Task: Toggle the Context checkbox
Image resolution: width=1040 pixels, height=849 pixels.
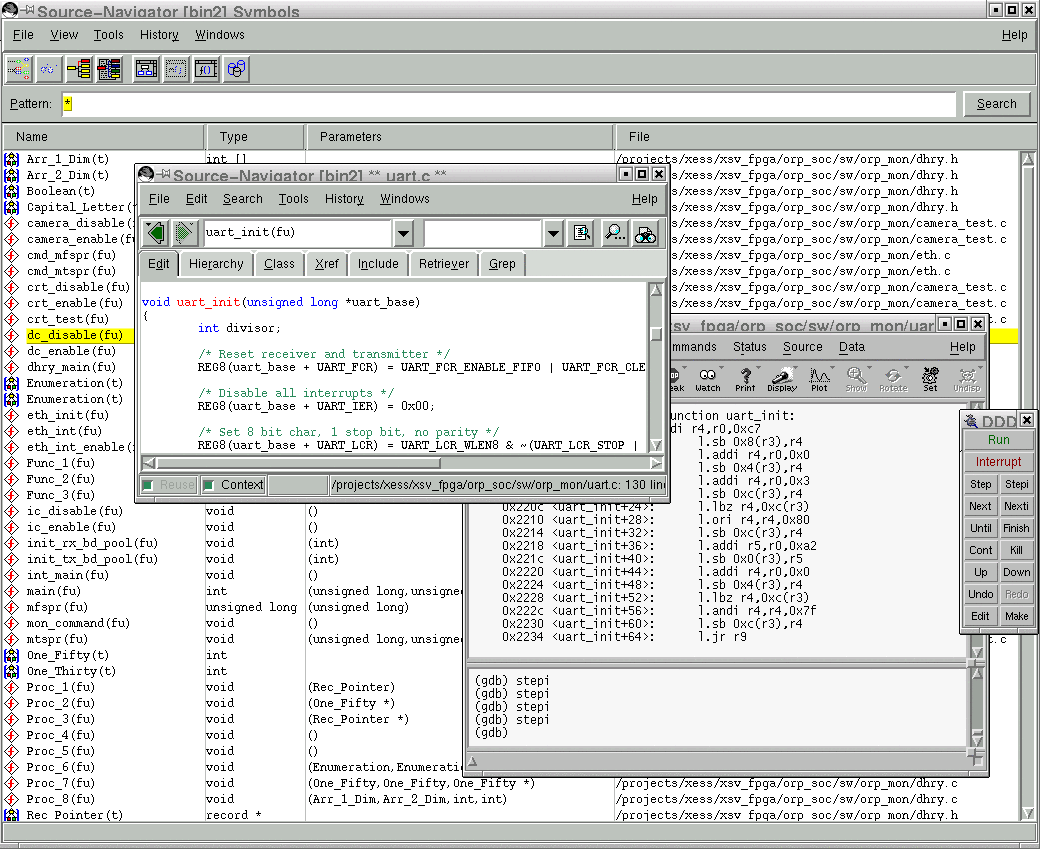Action: tap(209, 485)
